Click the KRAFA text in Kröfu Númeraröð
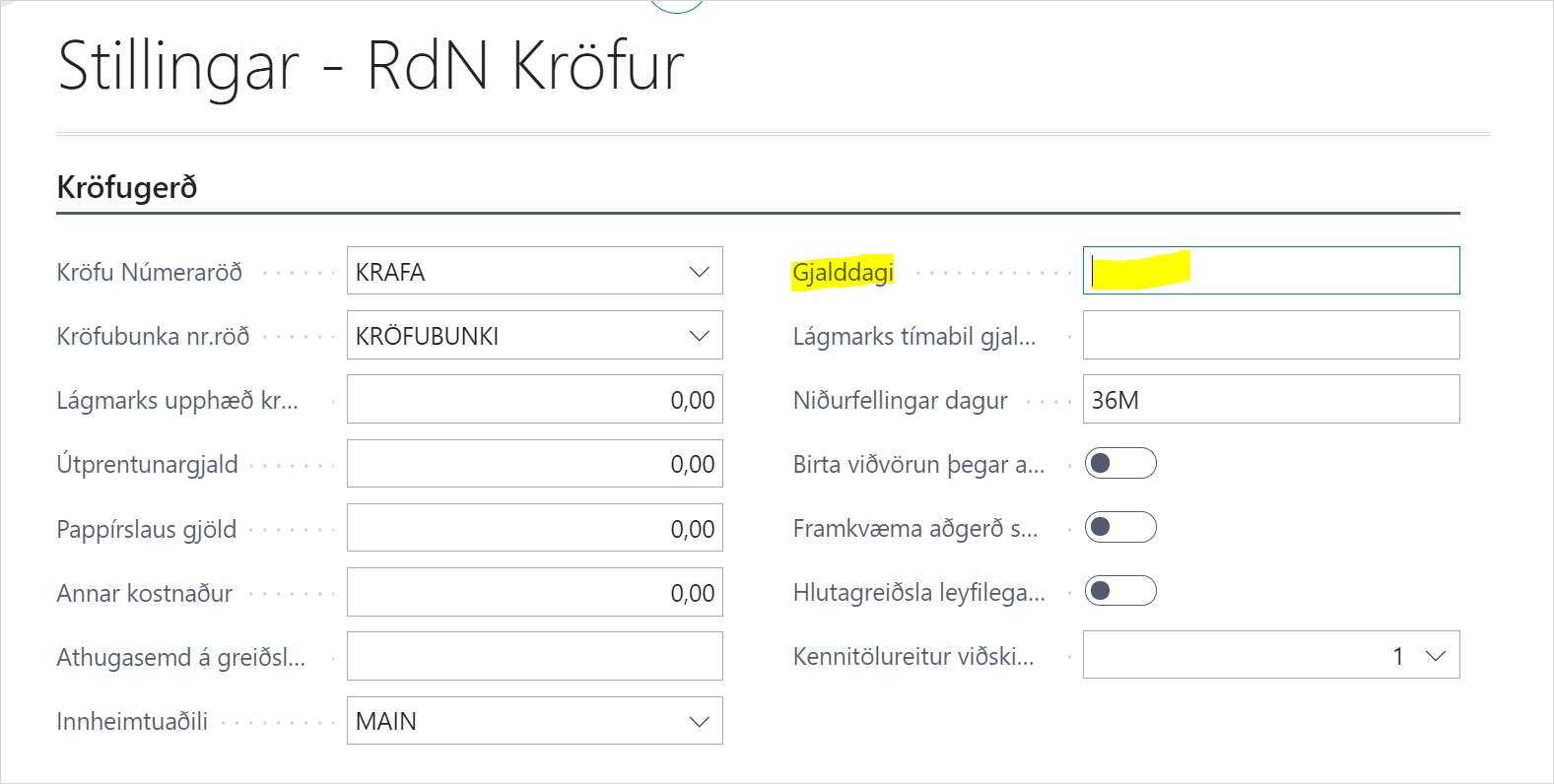This screenshot has height=784, width=1554. tap(390, 272)
